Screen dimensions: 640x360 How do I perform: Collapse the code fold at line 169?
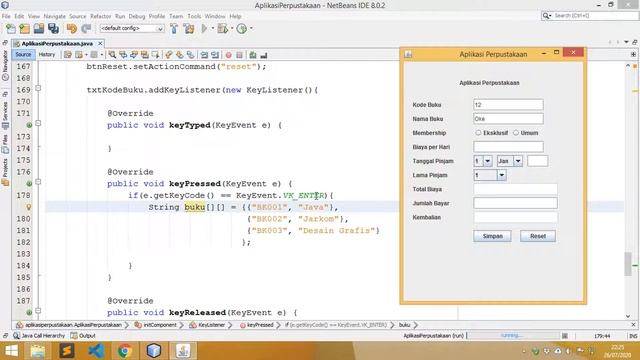point(38,88)
